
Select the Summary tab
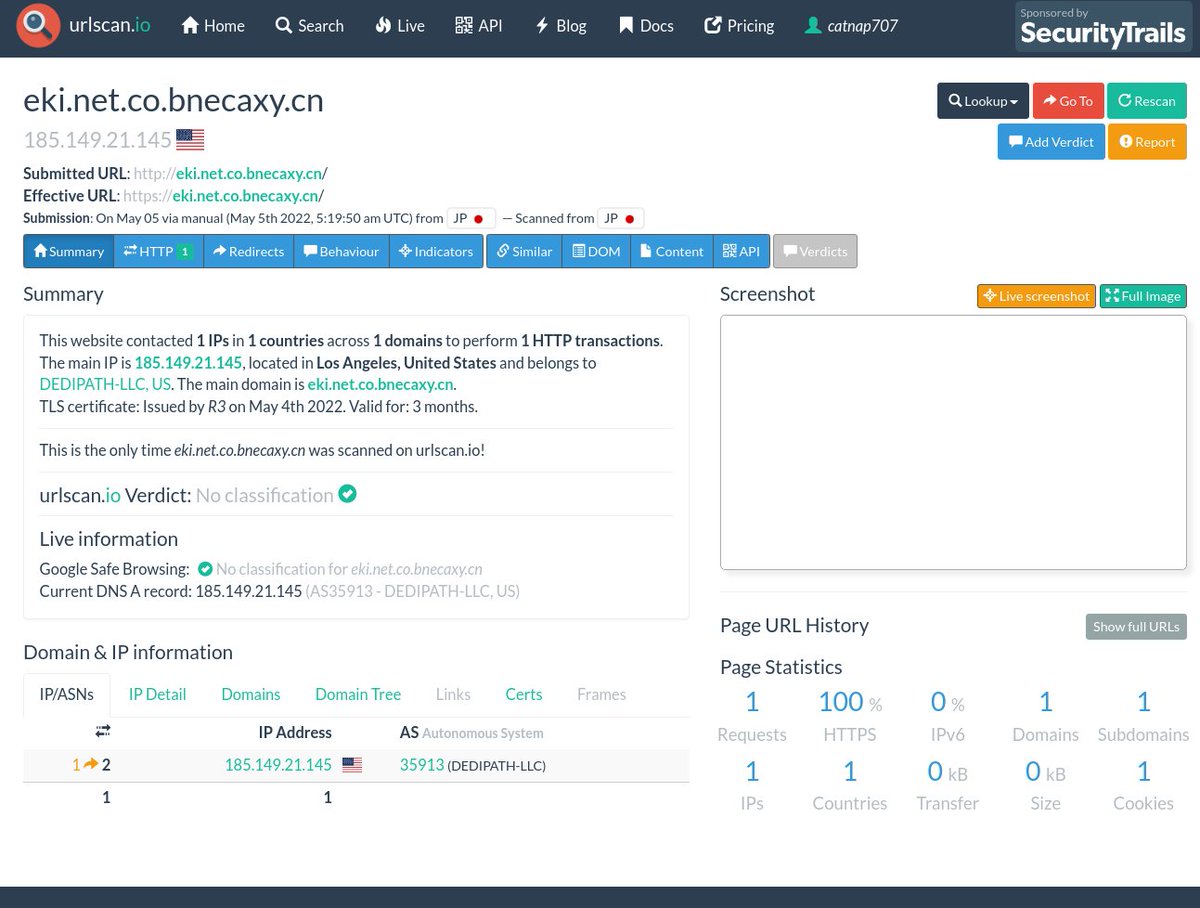pyautogui.click(x=69, y=251)
